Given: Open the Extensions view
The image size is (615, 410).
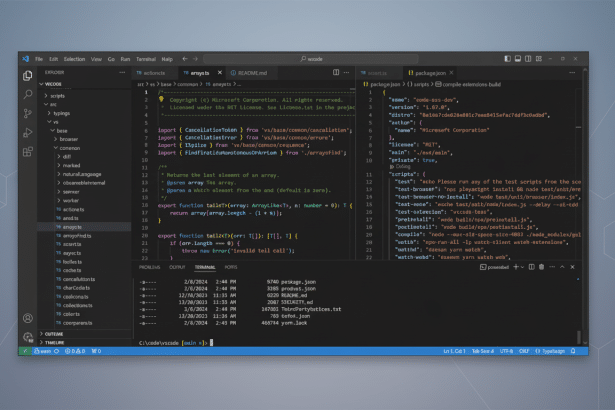Looking at the screenshot, I should pos(27,151).
